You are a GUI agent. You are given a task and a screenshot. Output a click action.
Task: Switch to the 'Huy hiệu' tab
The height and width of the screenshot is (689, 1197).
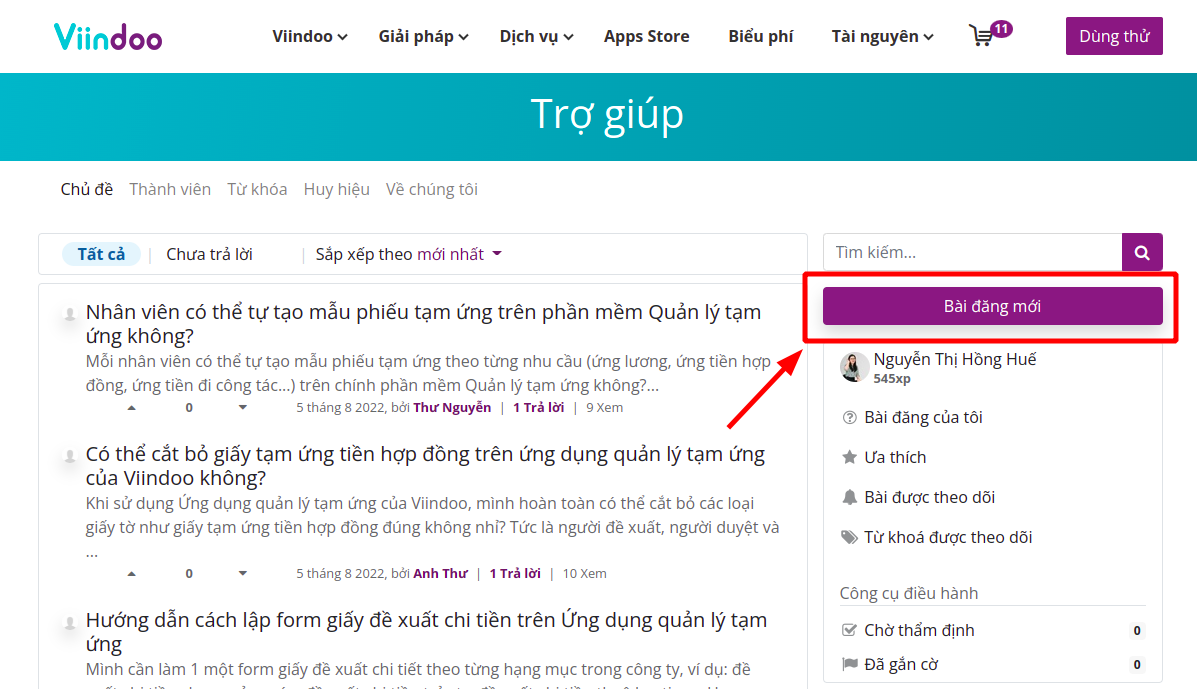tap(337, 189)
